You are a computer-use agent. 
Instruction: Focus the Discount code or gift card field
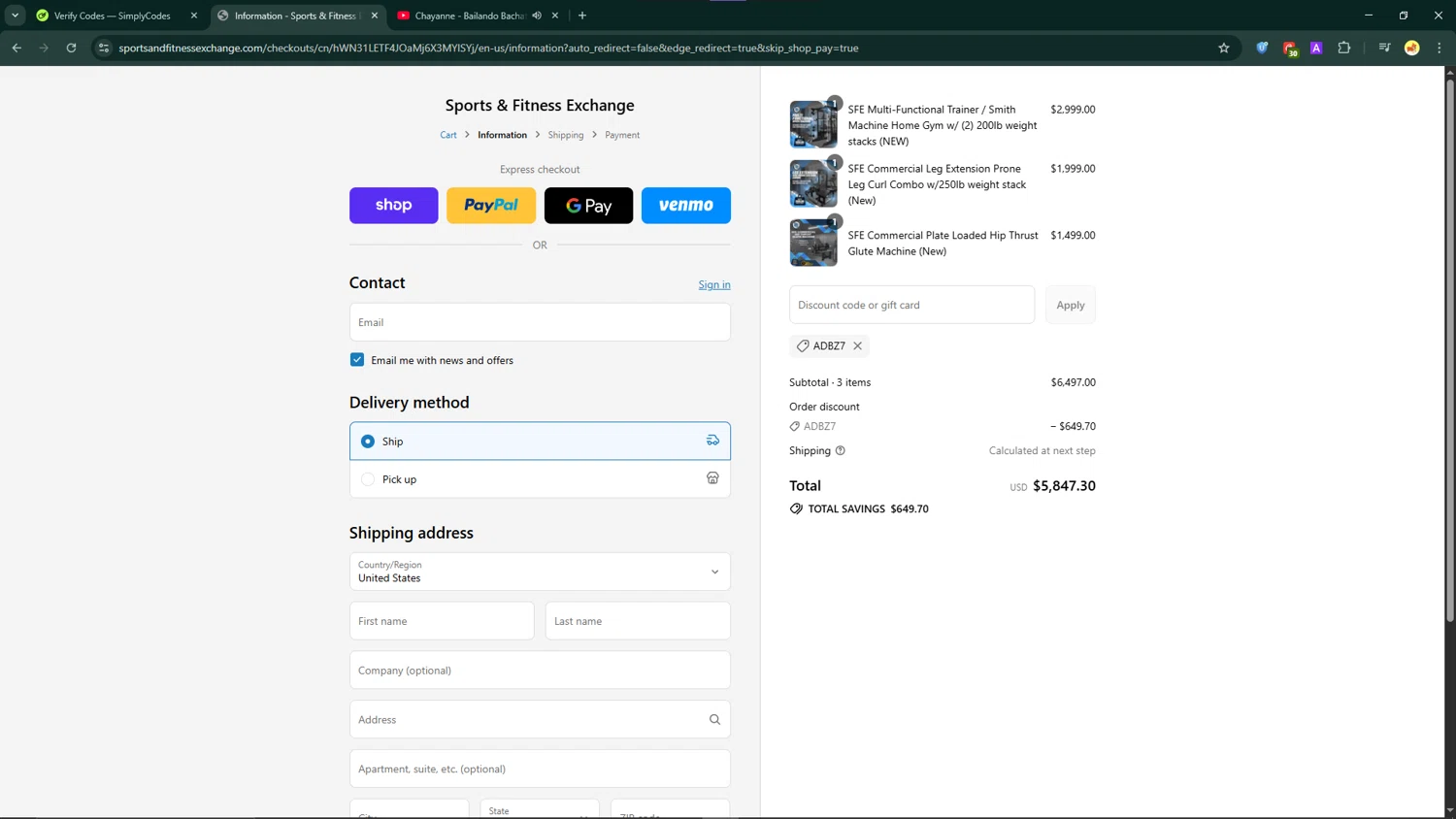point(911,305)
